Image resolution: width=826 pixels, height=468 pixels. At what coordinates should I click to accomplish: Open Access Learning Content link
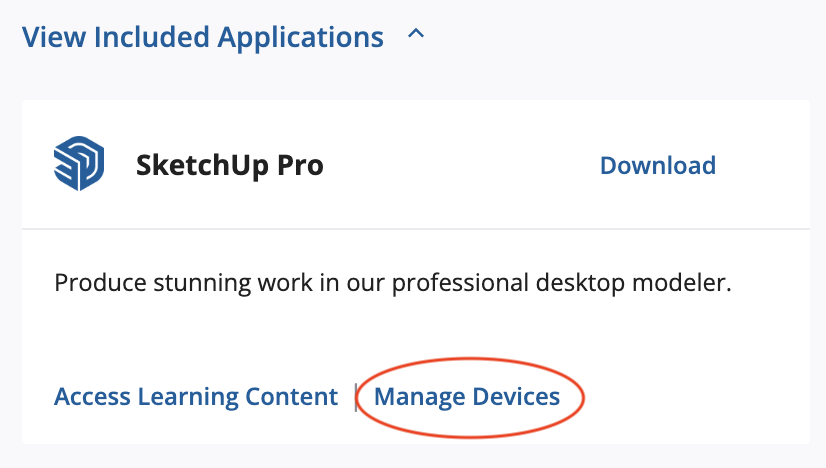pyautogui.click(x=196, y=396)
